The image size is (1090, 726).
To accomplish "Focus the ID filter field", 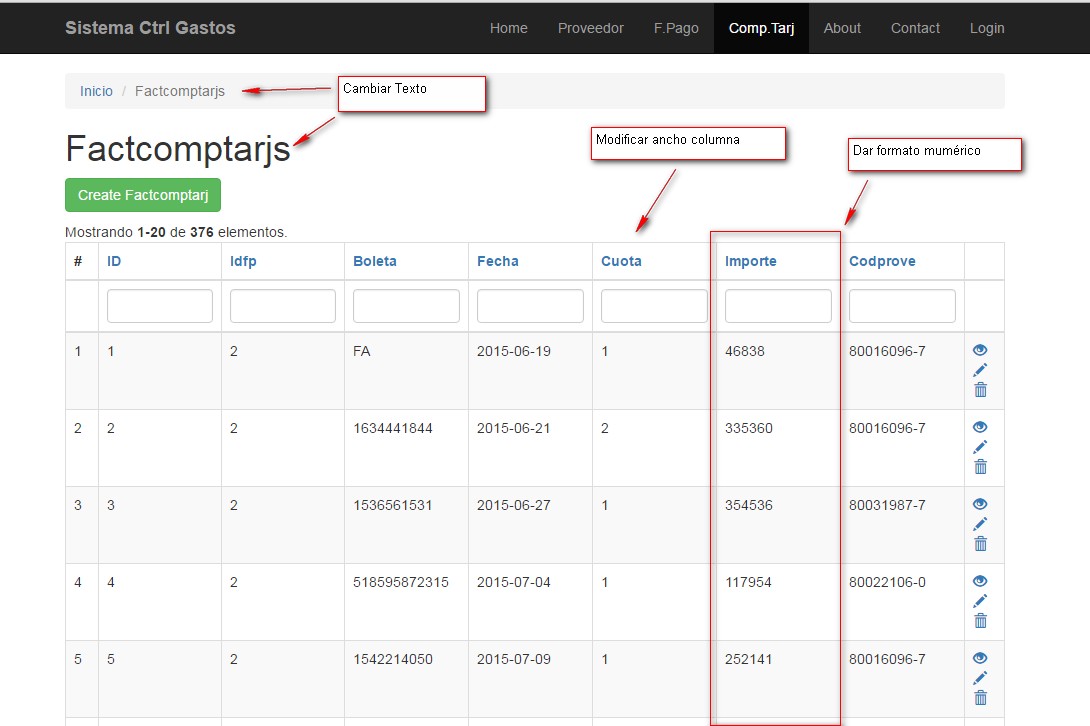I will [160, 306].
